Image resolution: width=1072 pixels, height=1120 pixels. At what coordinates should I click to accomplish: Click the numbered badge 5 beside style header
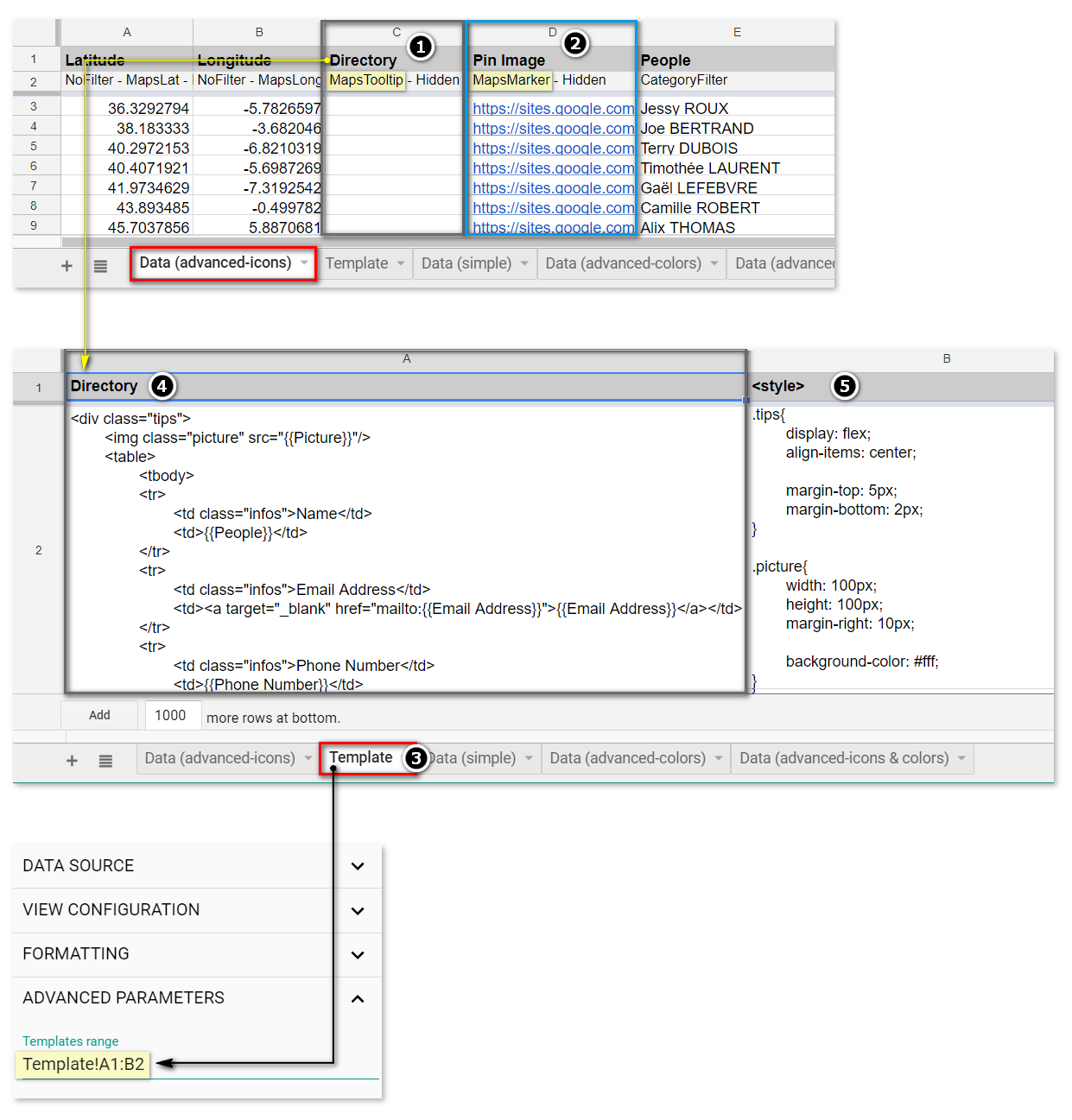point(844,386)
